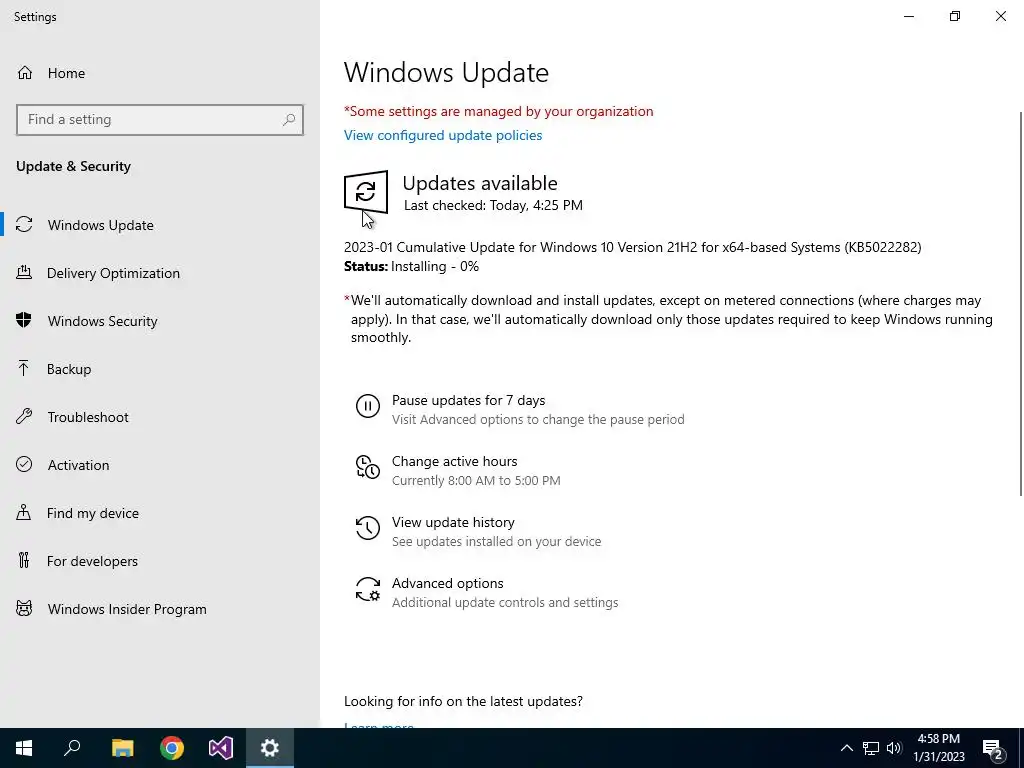Click the Windows Security shield icon
Screen dimensions: 1024x768
pyautogui.click(x=24, y=321)
